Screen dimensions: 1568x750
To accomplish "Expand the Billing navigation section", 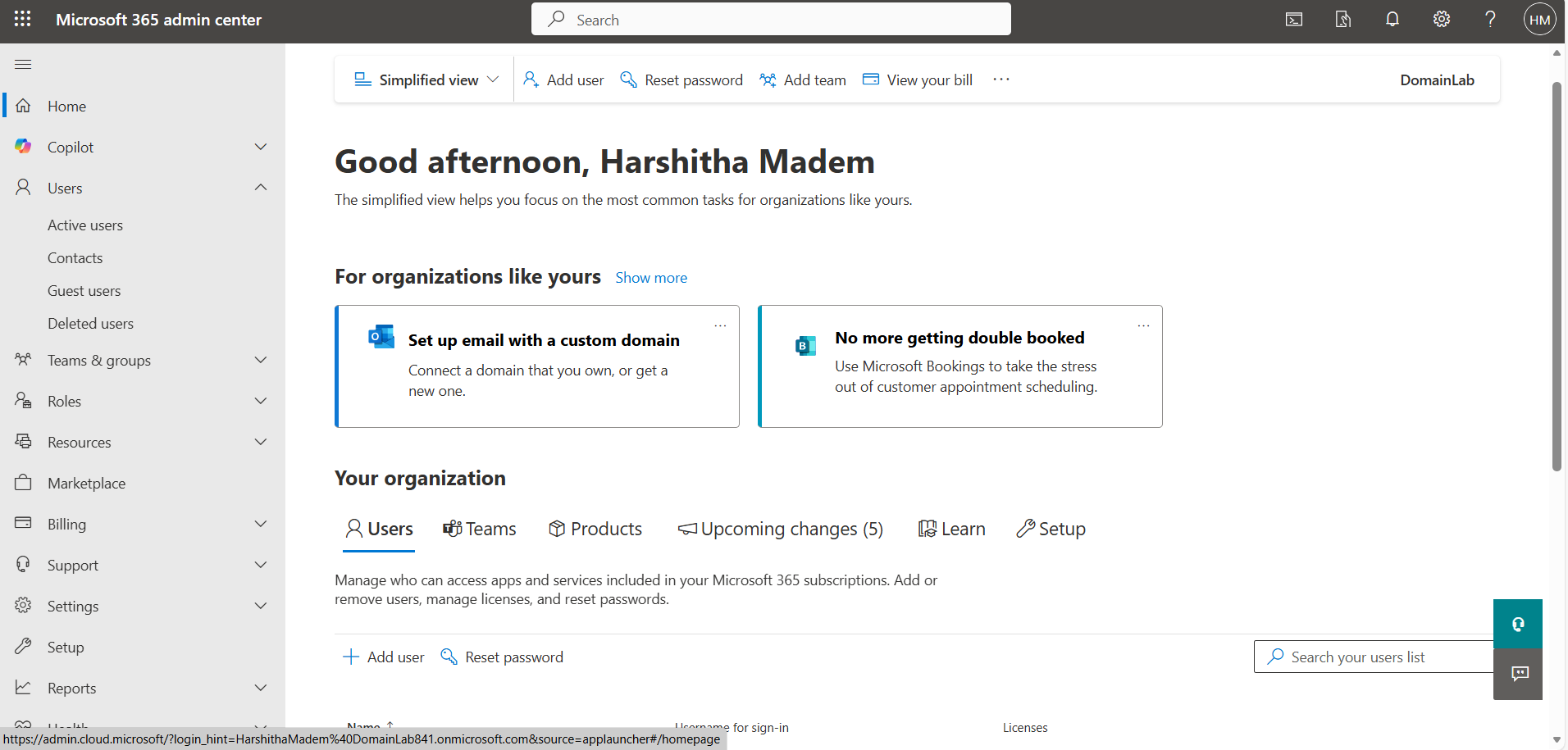I will (261, 524).
